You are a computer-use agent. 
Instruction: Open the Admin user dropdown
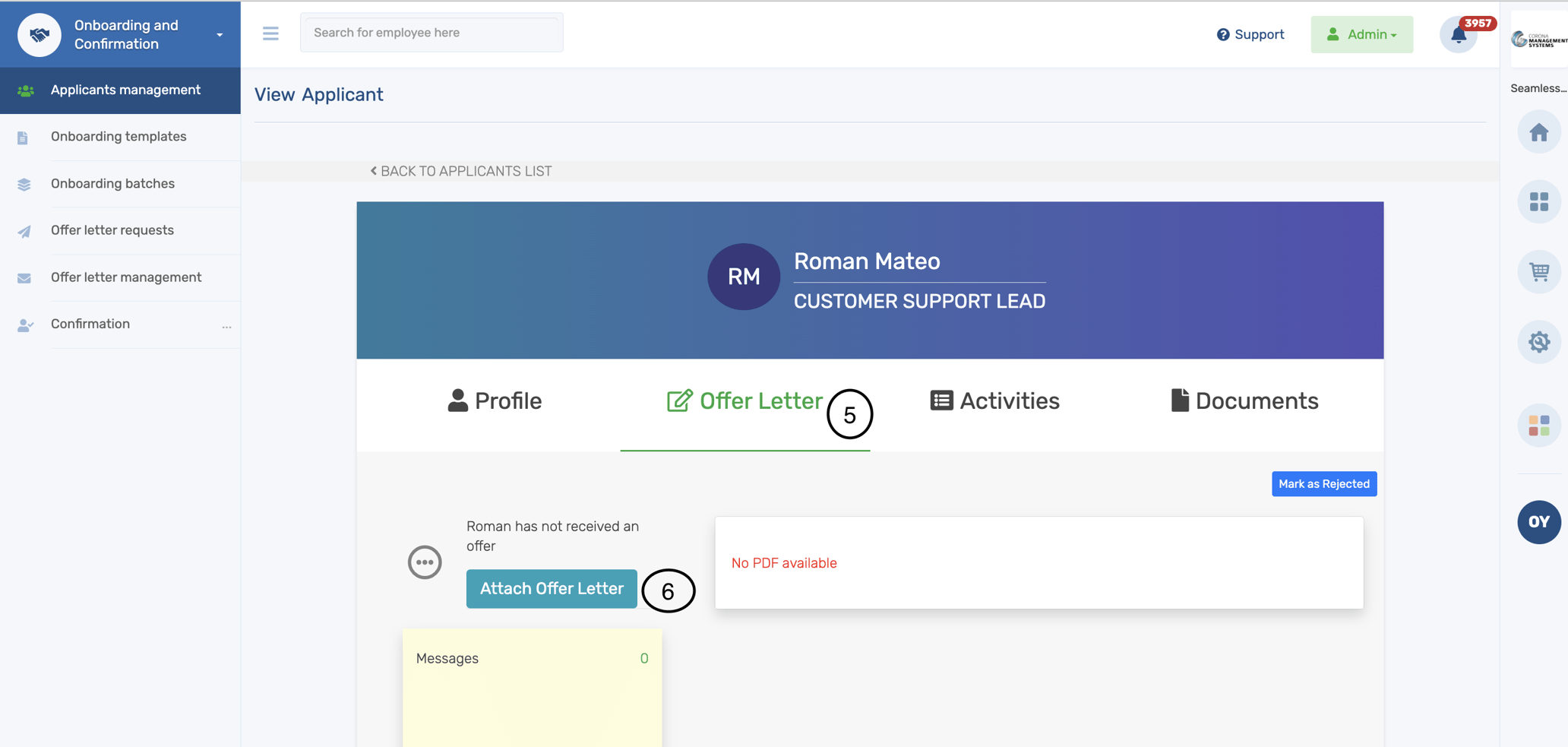pyautogui.click(x=1361, y=34)
